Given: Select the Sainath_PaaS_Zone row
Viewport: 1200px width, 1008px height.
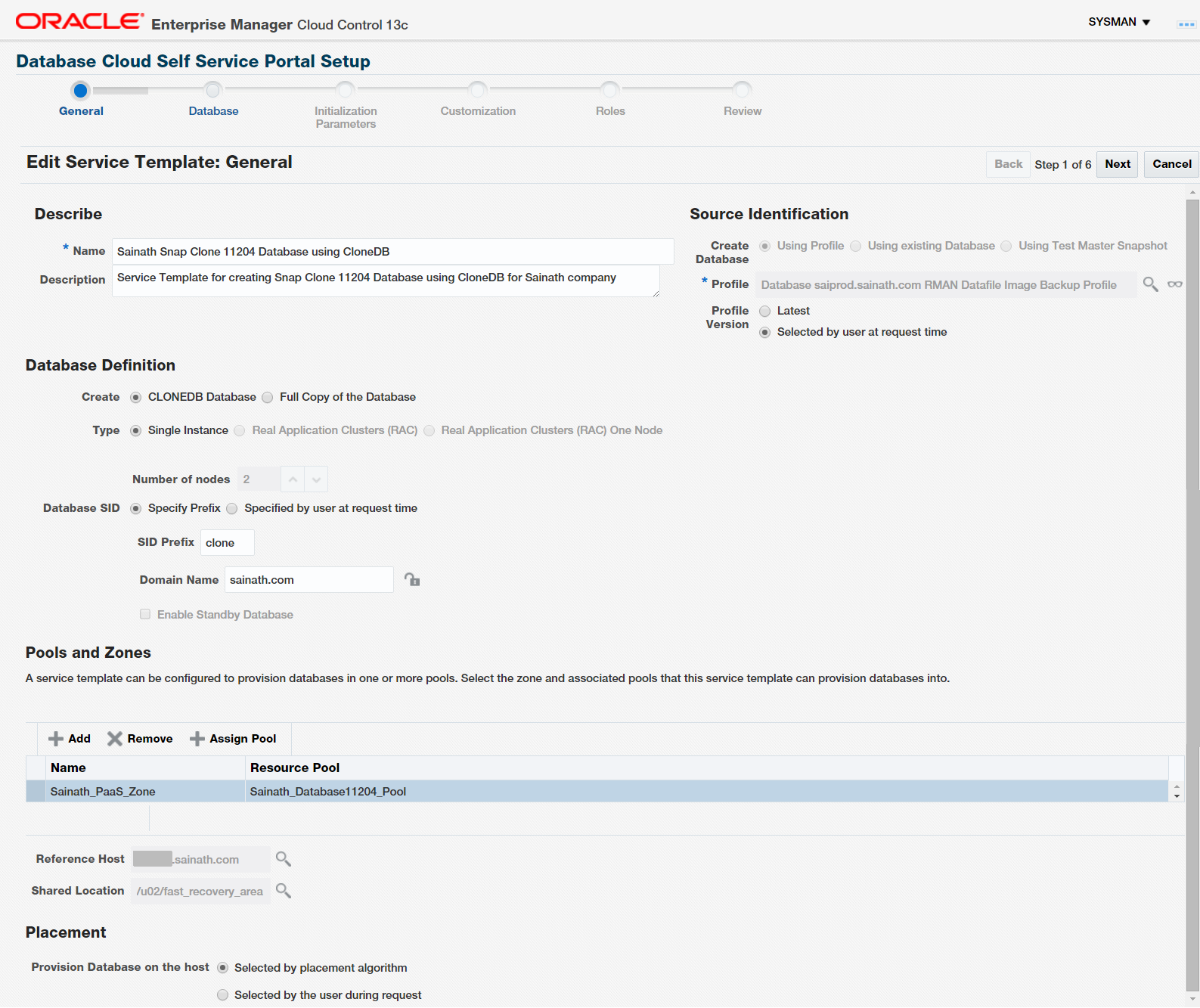Looking at the screenshot, I should (x=597, y=792).
